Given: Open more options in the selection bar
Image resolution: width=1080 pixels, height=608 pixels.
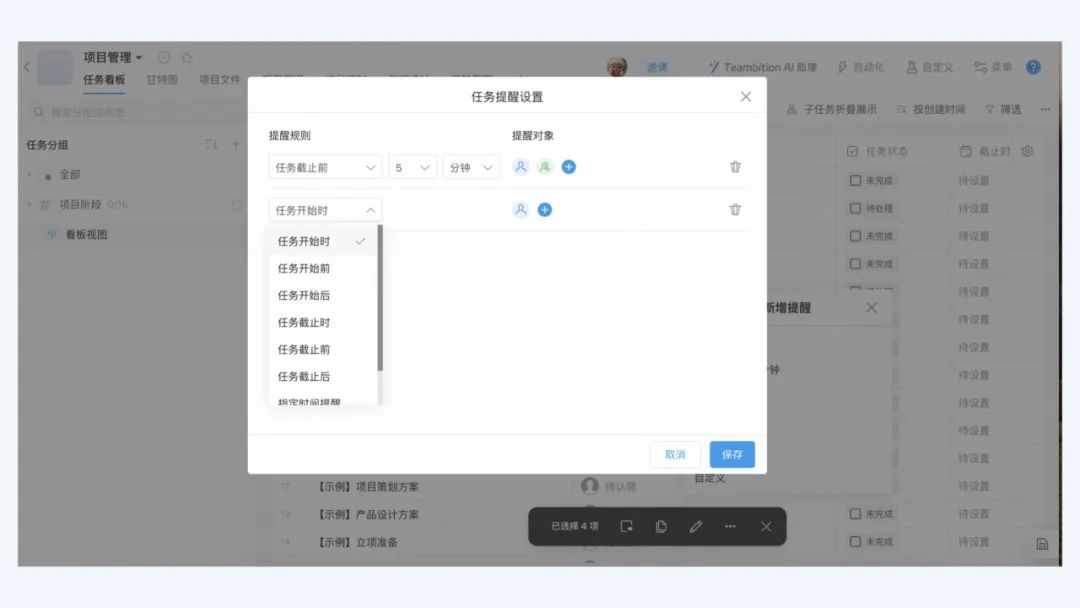Looking at the screenshot, I should click(x=730, y=527).
